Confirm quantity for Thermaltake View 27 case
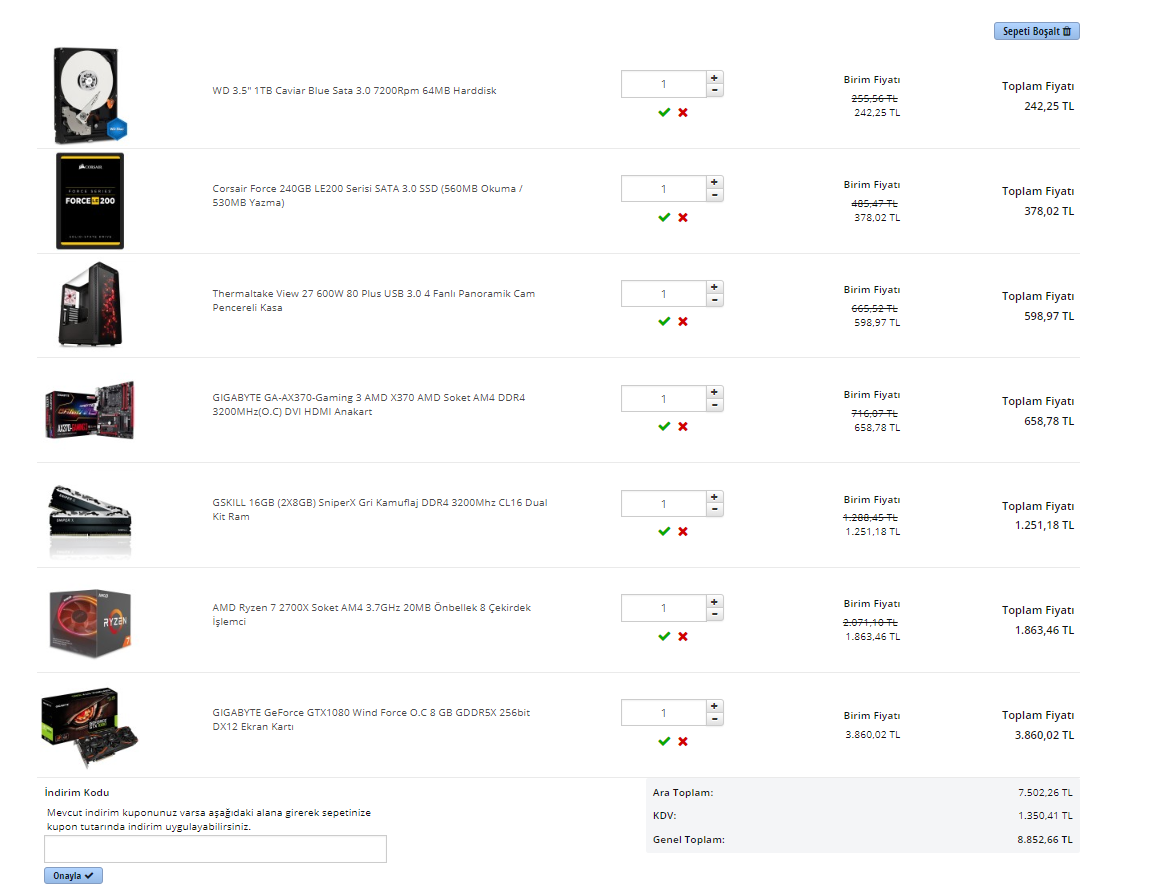This screenshot has height=887, width=1156. [x=664, y=322]
